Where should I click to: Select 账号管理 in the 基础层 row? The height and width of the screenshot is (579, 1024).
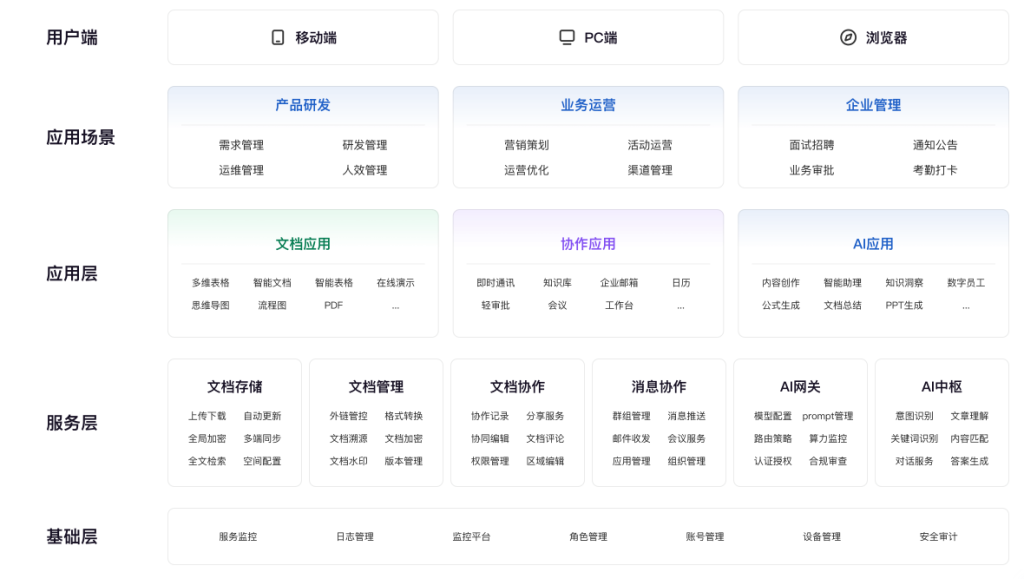tap(705, 537)
